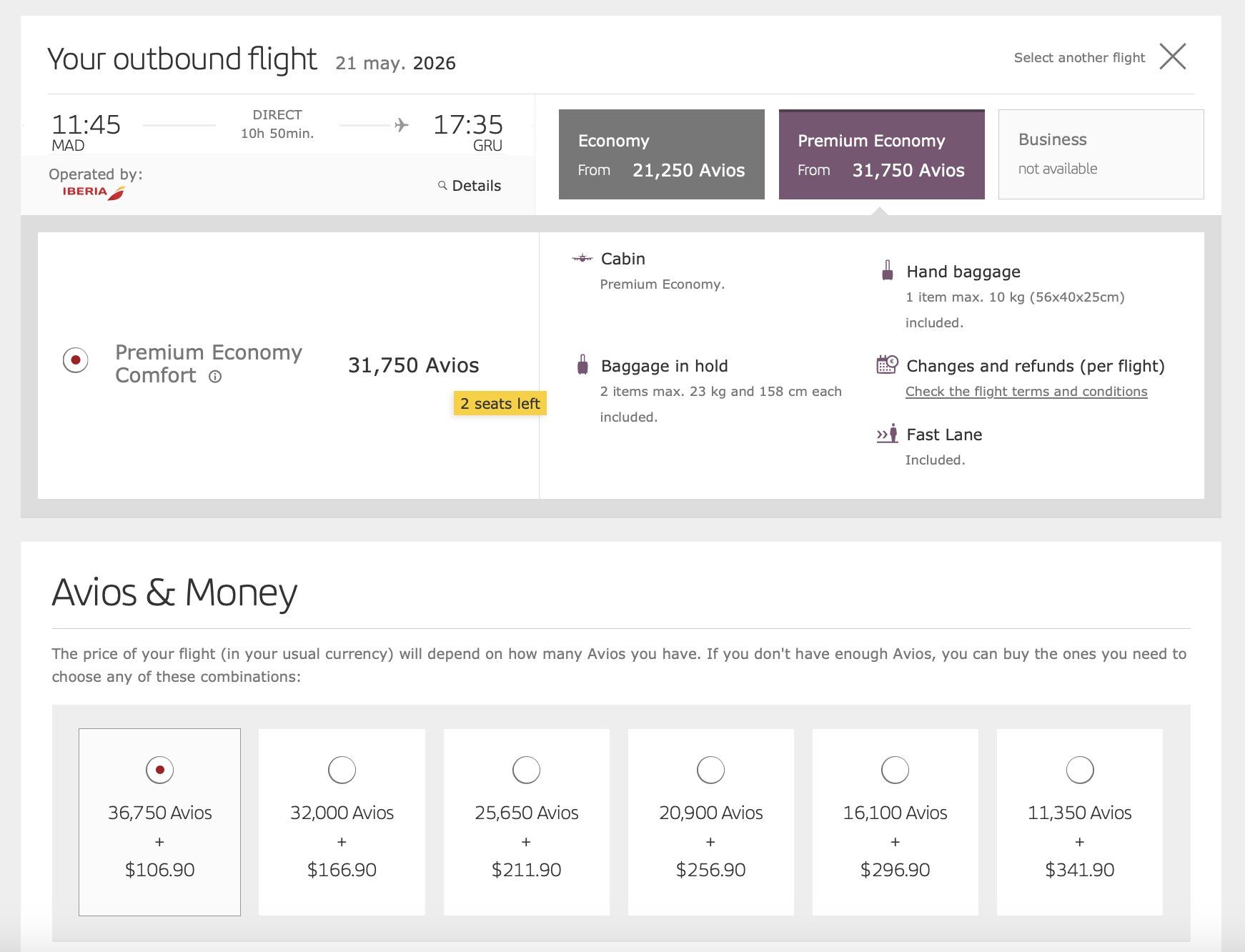Choose the 32,000 Avios + $166.90 option
The height and width of the screenshot is (952, 1245).
[x=342, y=770]
